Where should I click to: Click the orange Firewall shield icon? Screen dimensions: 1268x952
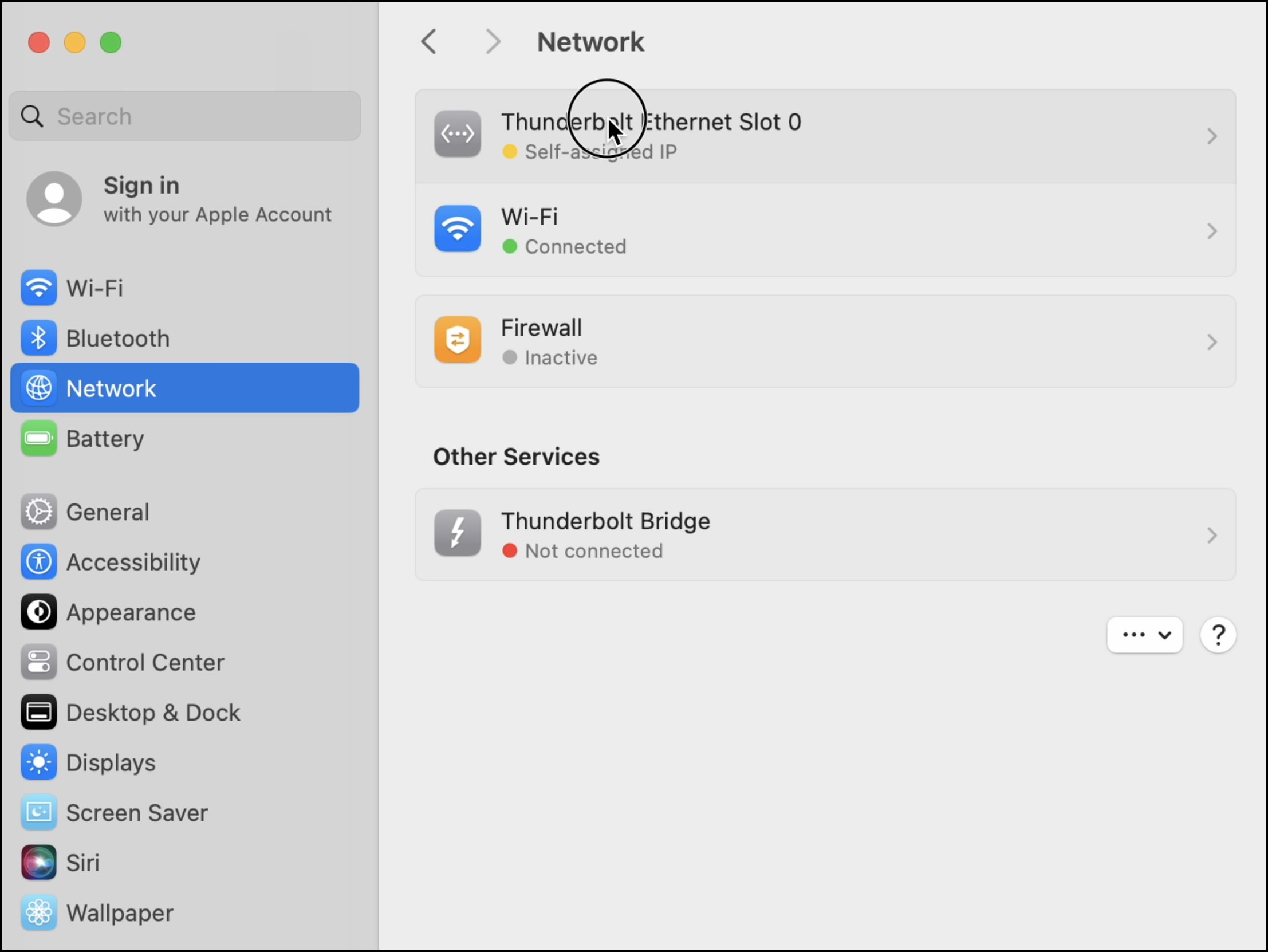[x=457, y=340]
